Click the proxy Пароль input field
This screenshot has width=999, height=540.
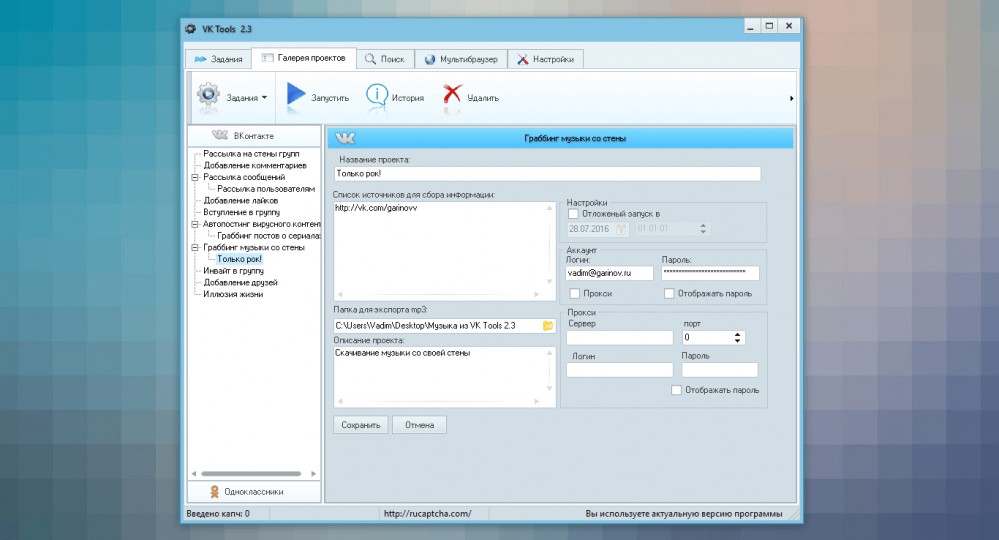pyautogui.click(x=720, y=370)
